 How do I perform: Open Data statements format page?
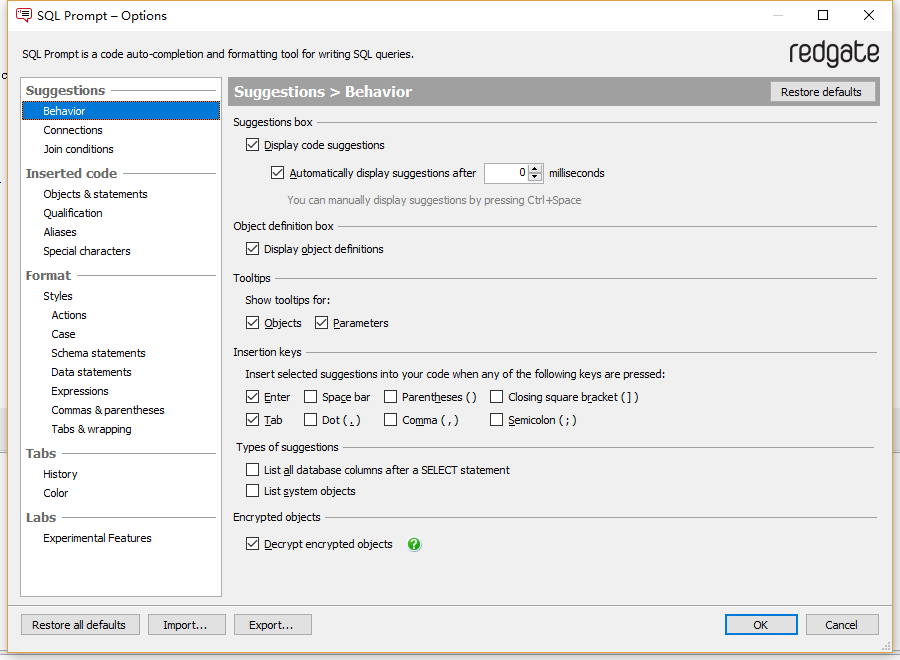(91, 372)
